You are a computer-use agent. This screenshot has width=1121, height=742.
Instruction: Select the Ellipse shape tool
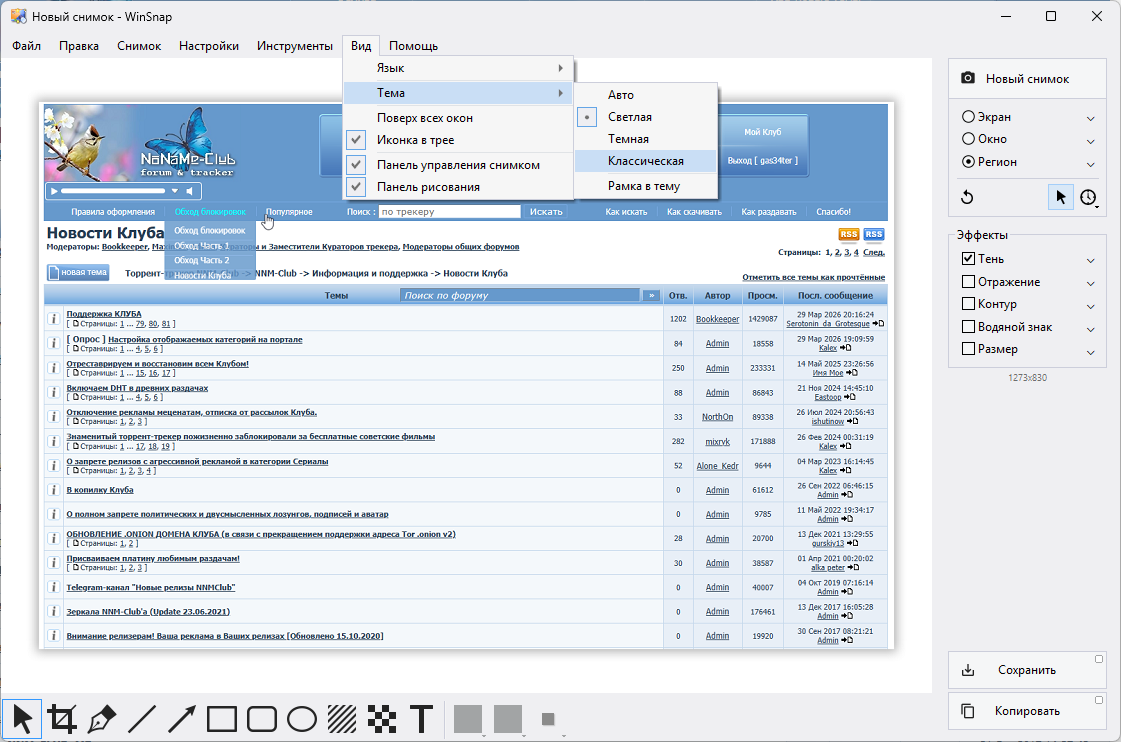coord(302,719)
